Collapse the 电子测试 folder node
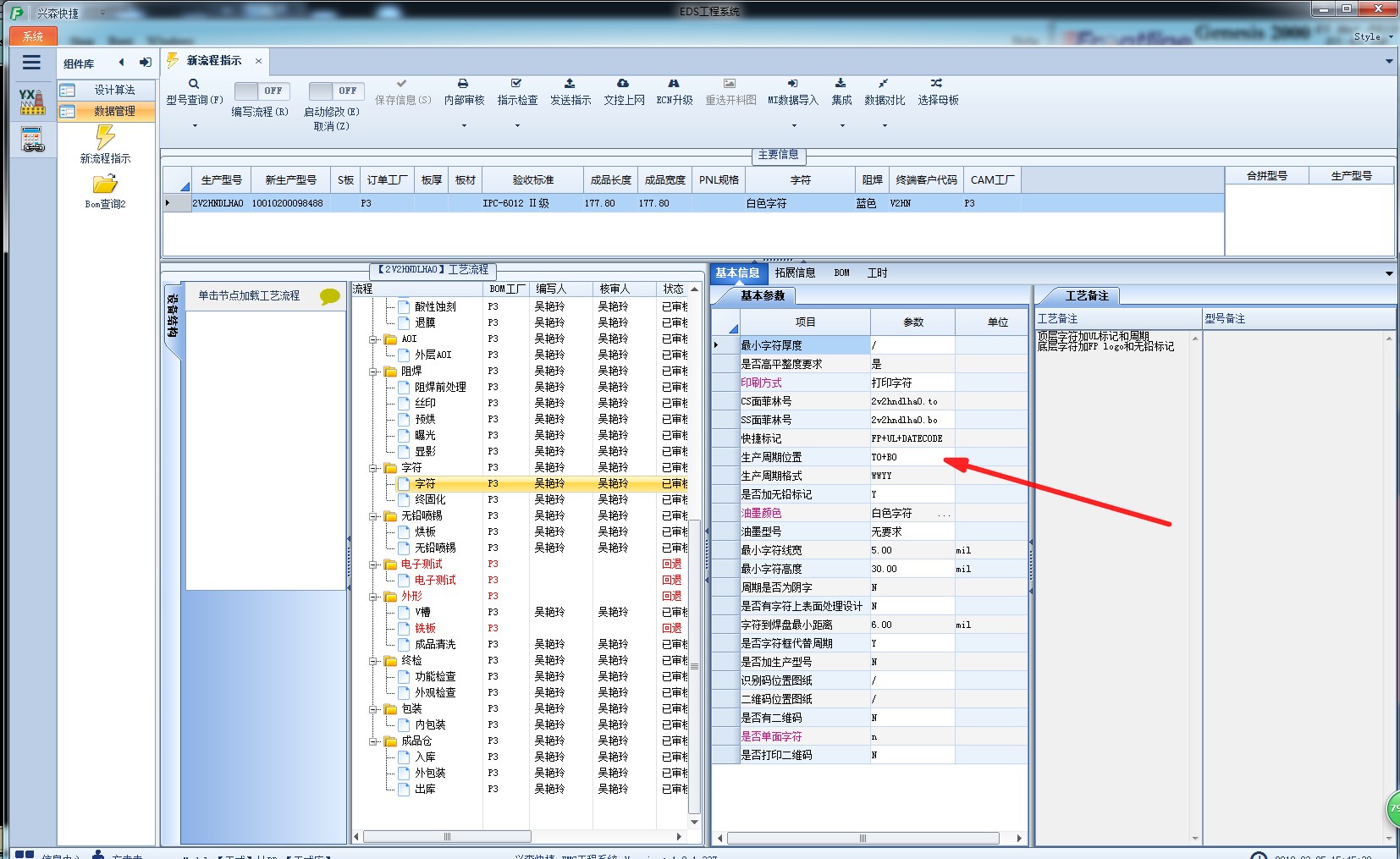The height and width of the screenshot is (859, 1400). pyautogui.click(x=373, y=564)
